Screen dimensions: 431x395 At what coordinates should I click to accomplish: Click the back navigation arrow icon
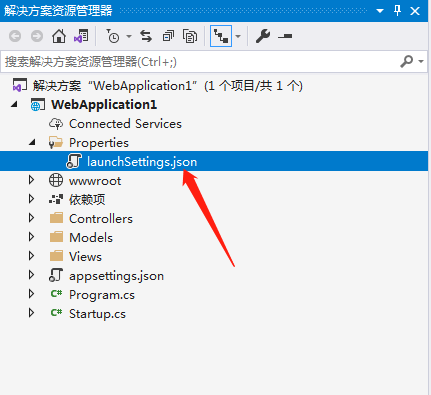click(x=15, y=36)
